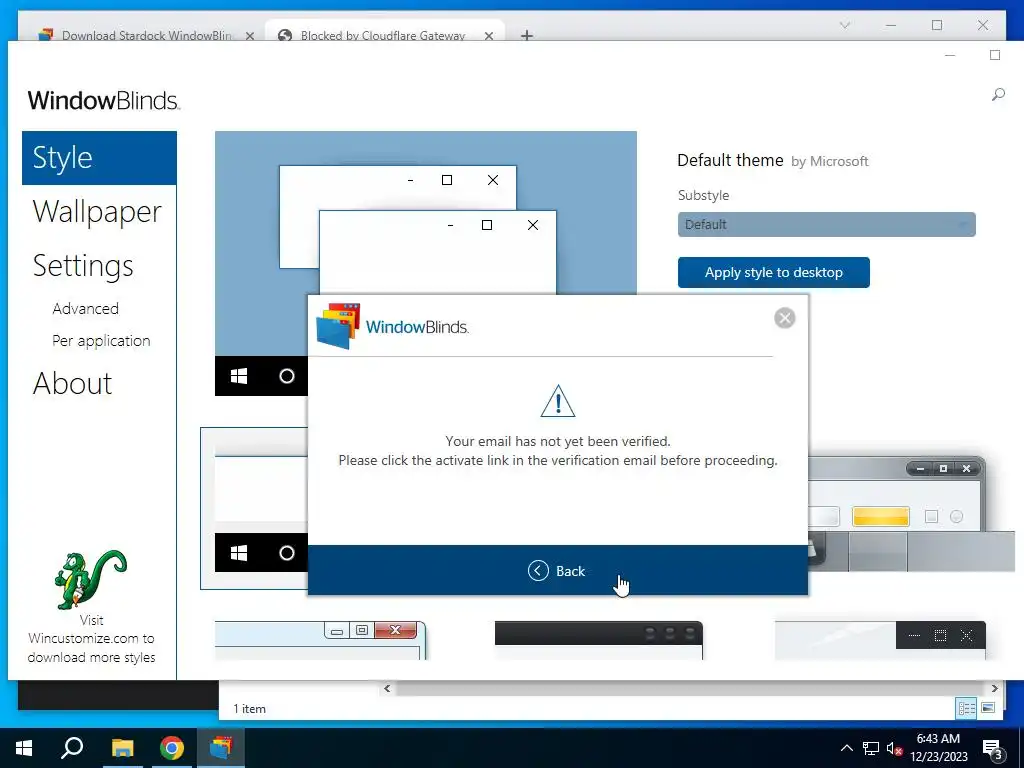Select the dark titlebar style thumbnail
The height and width of the screenshot is (768, 1024).
599,640
